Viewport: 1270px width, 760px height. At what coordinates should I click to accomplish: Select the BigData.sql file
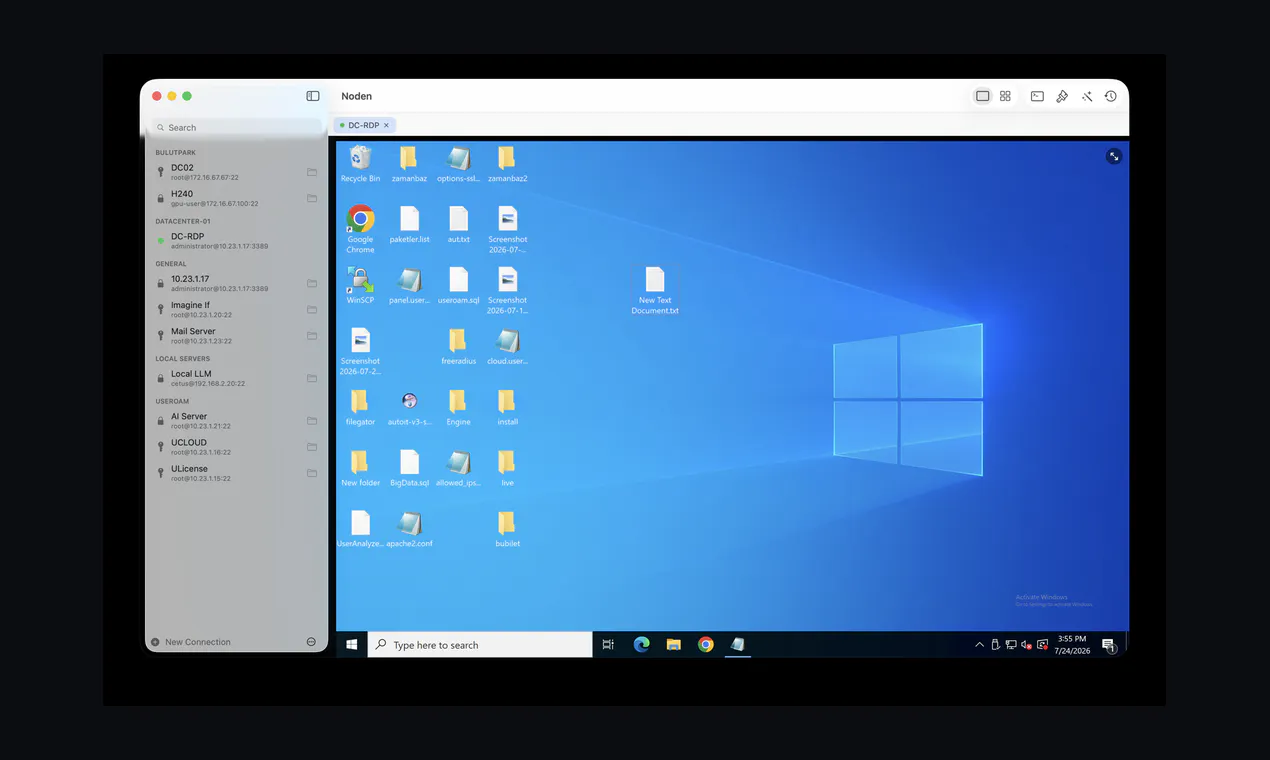(409, 469)
